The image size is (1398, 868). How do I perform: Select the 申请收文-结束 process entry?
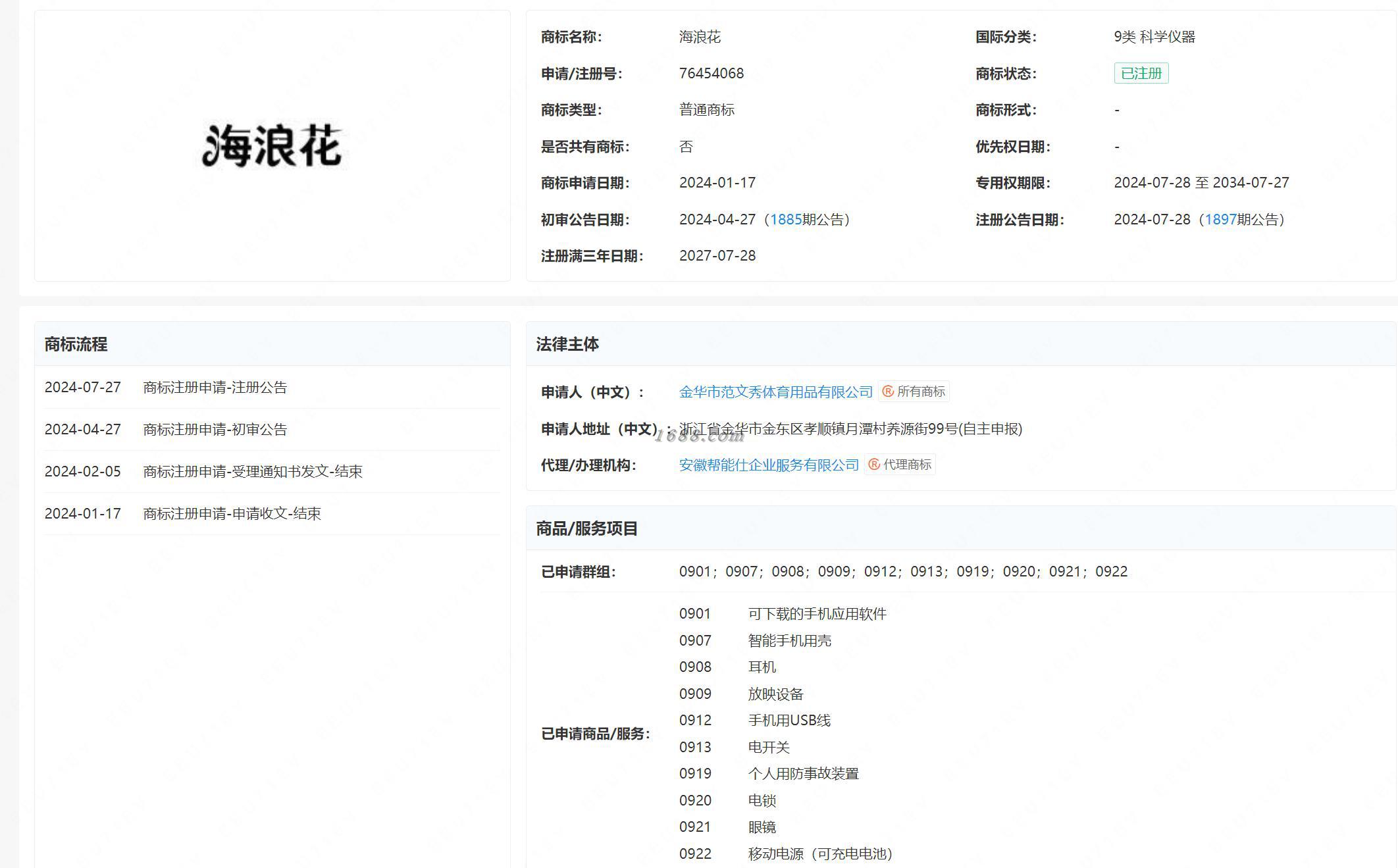pos(232,514)
